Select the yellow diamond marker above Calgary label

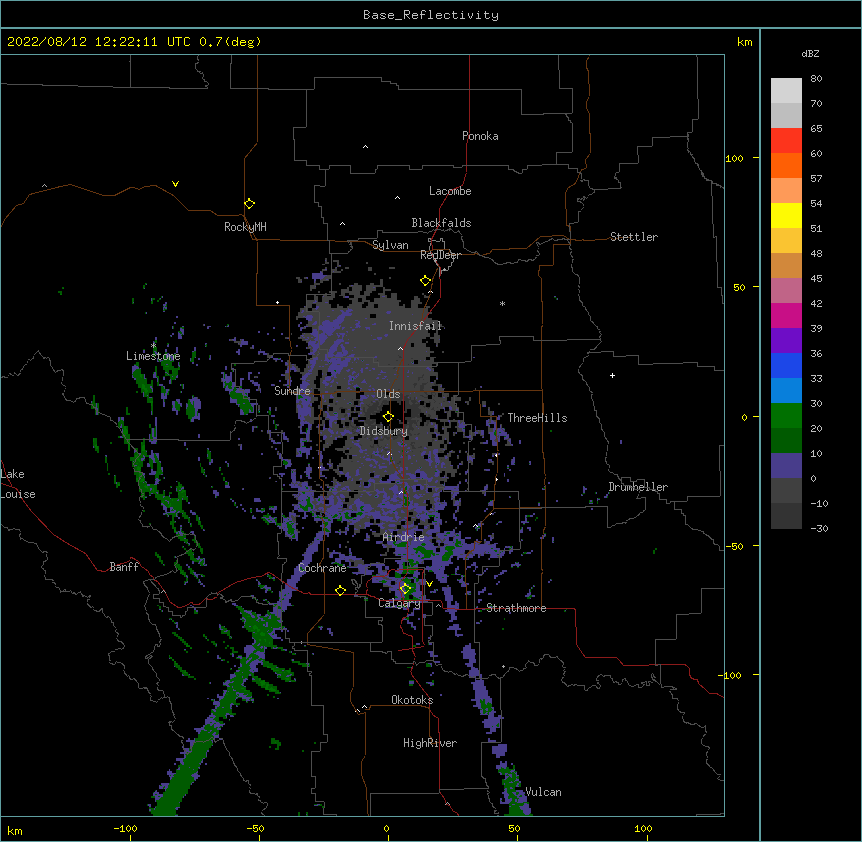(x=405, y=589)
